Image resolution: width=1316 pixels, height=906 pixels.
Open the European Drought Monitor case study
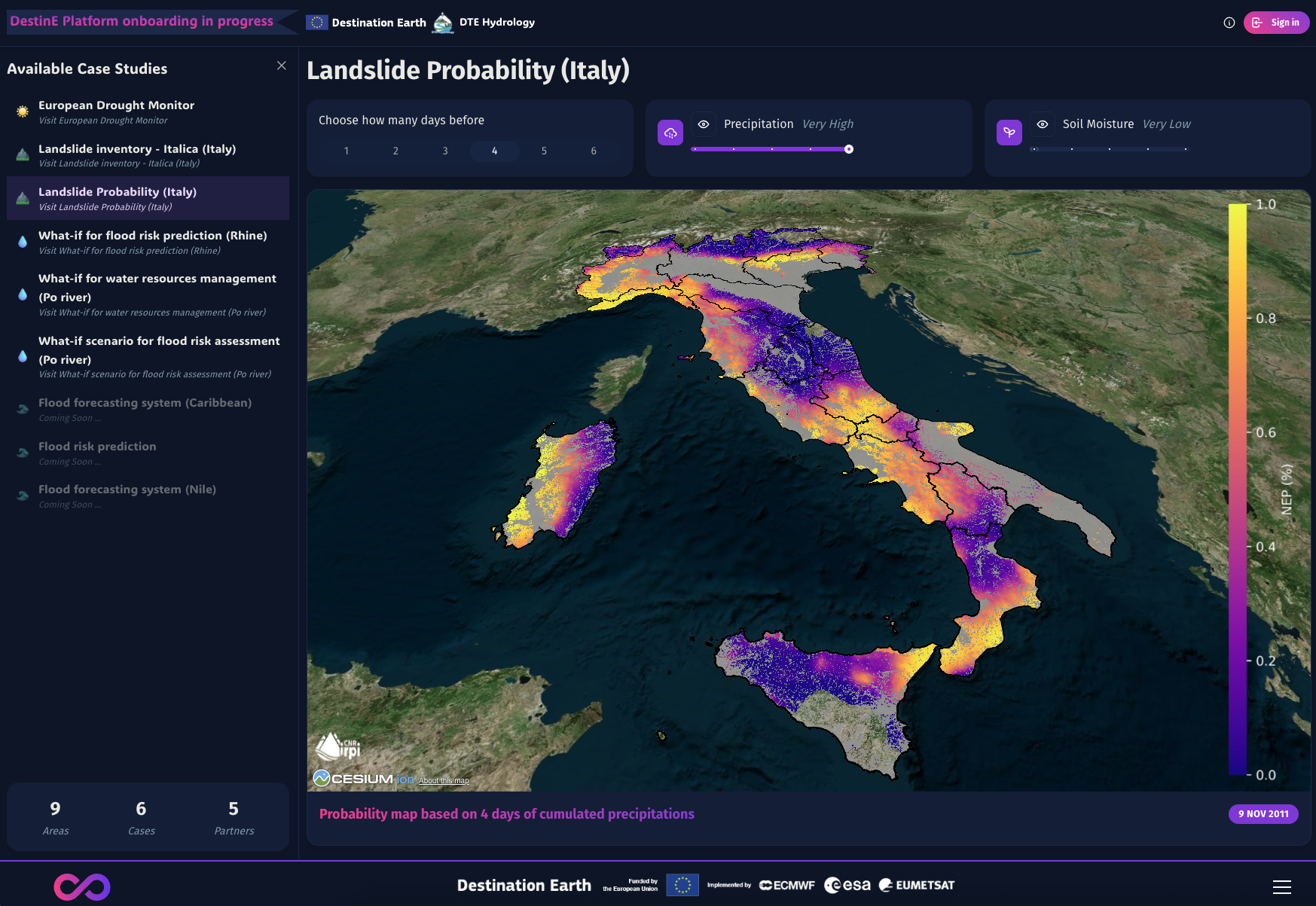click(x=116, y=105)
